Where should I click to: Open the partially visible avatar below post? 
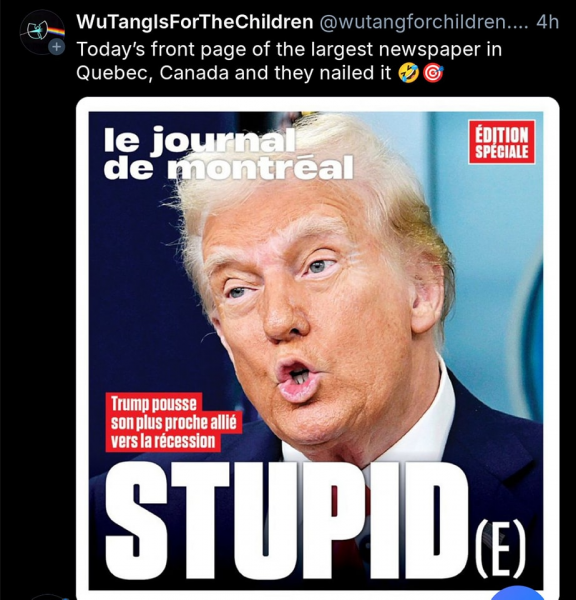48,597
